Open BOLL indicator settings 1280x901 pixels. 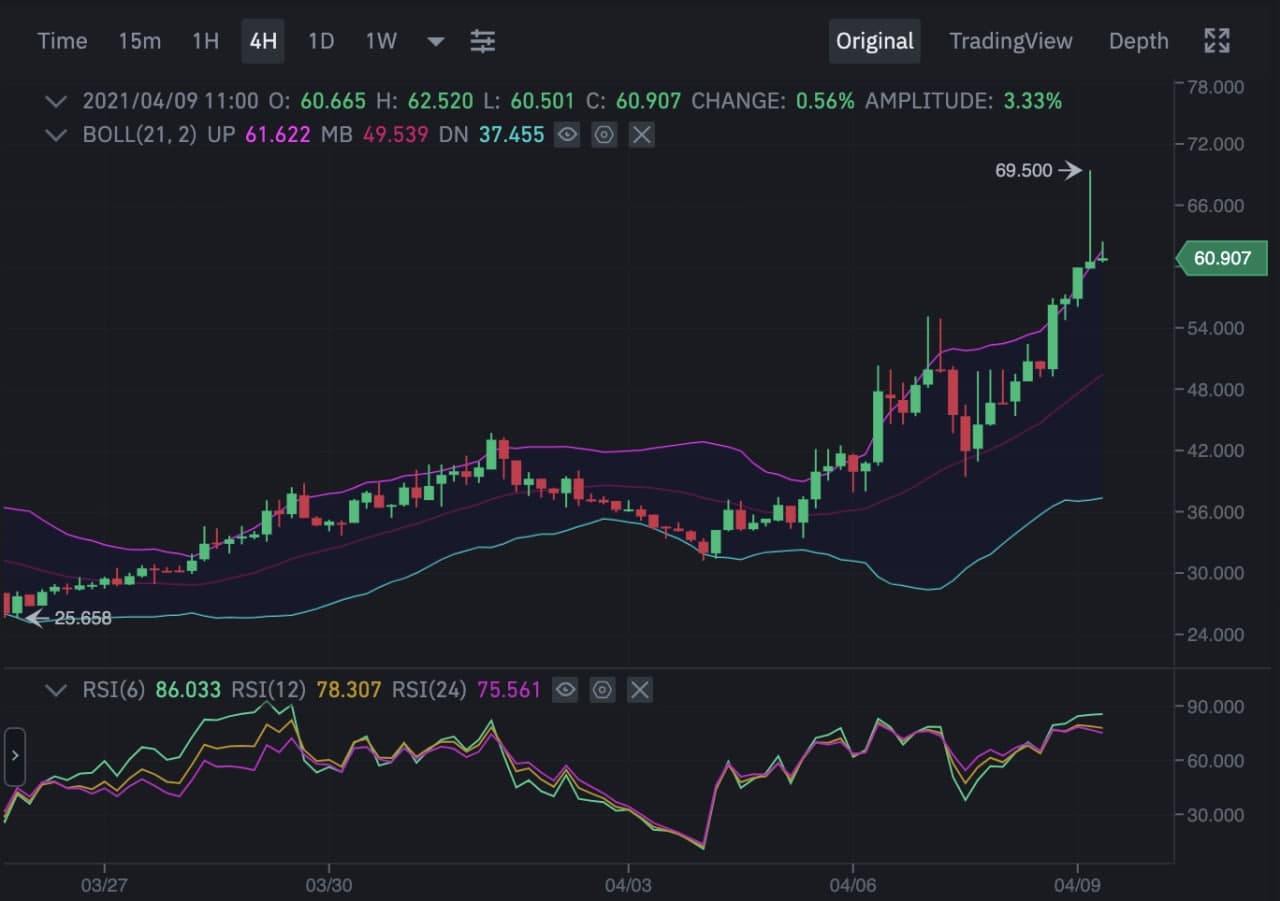click(604, 134)
